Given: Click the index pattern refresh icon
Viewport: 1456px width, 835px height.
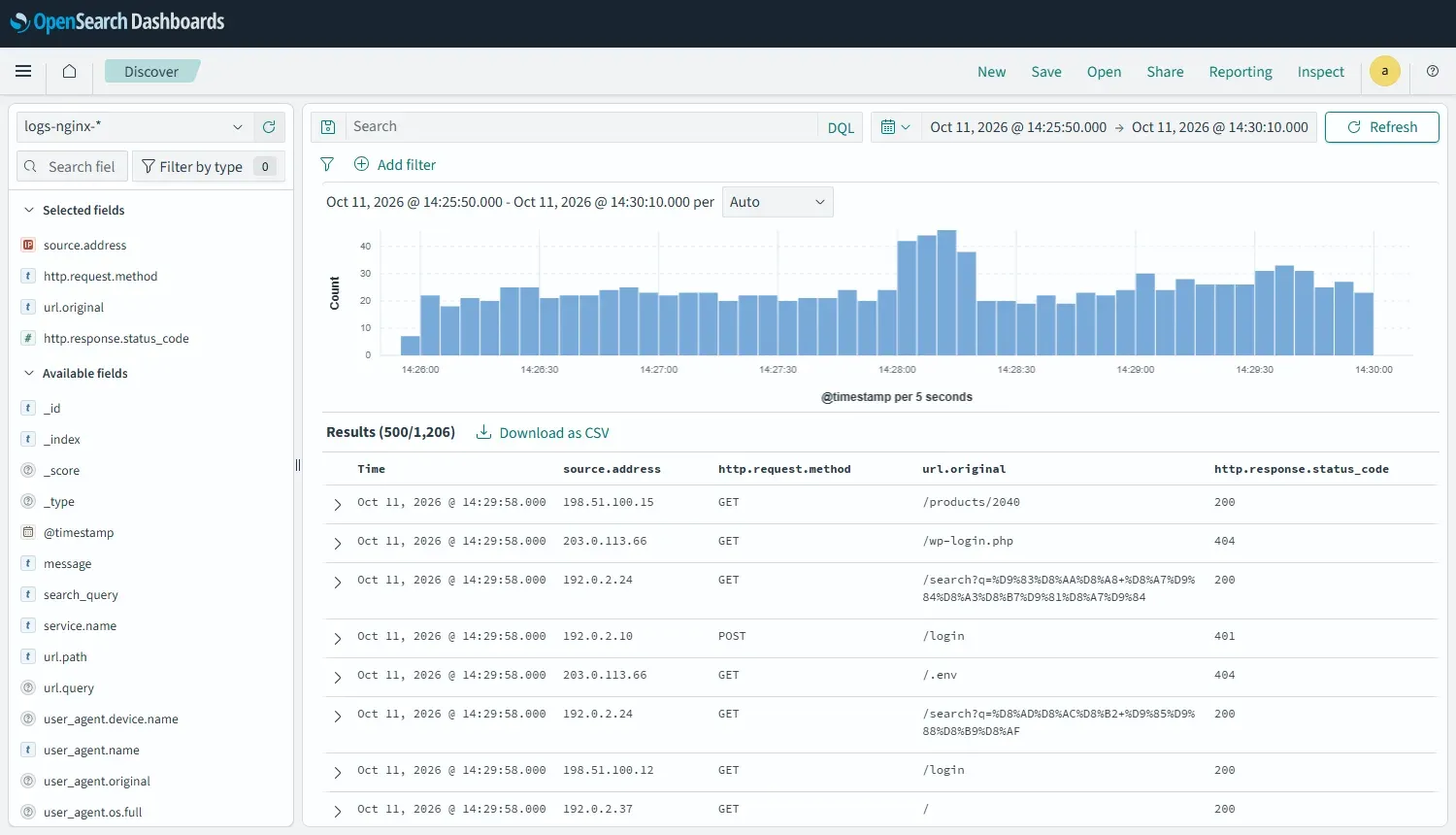Looking at the screenshot, I should (269, 126).
